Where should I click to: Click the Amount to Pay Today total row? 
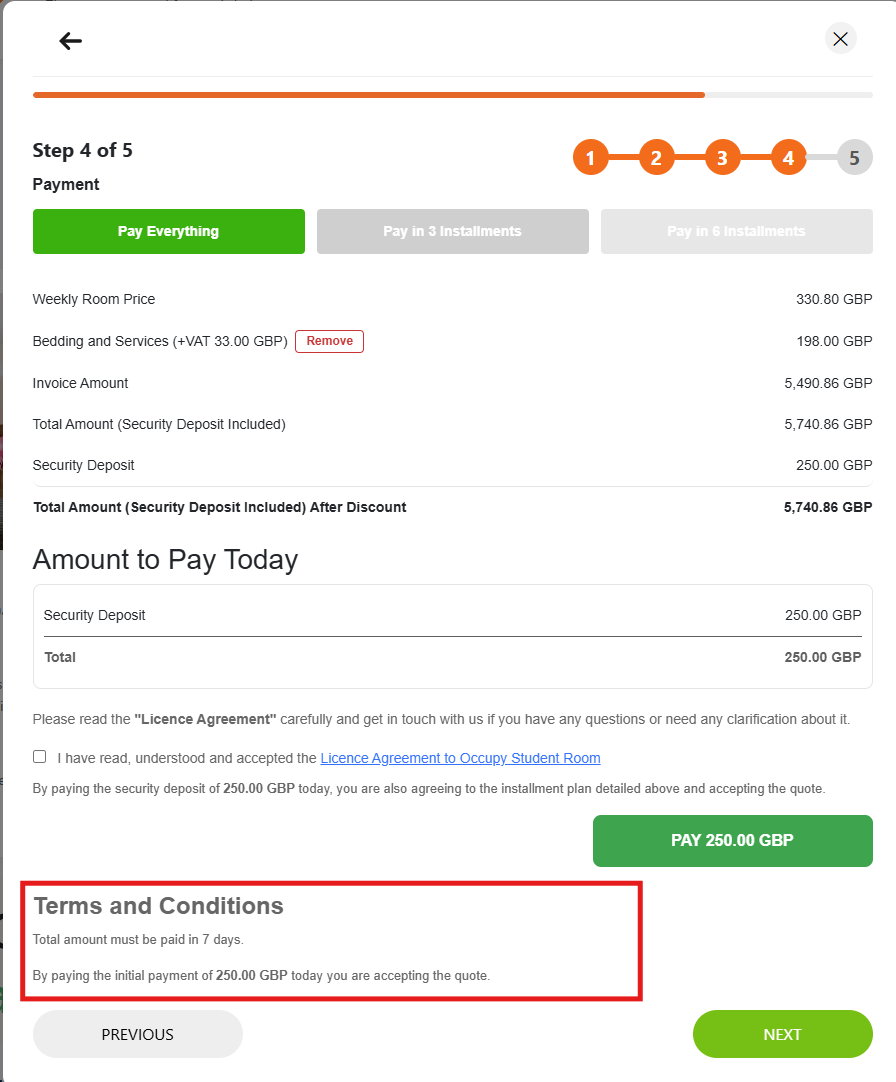(452, 657)
